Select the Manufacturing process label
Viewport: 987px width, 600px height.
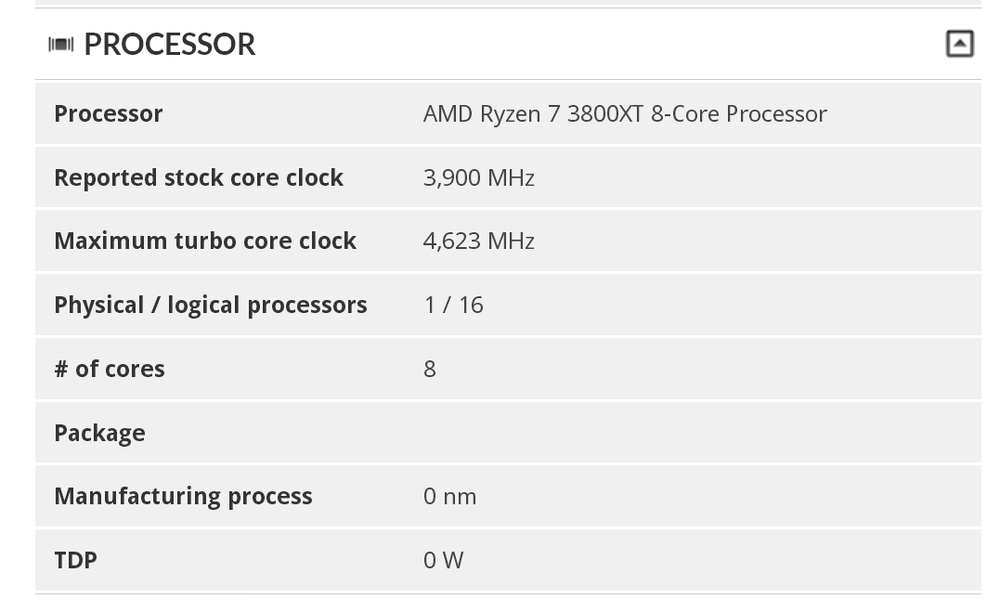point(183,496)
